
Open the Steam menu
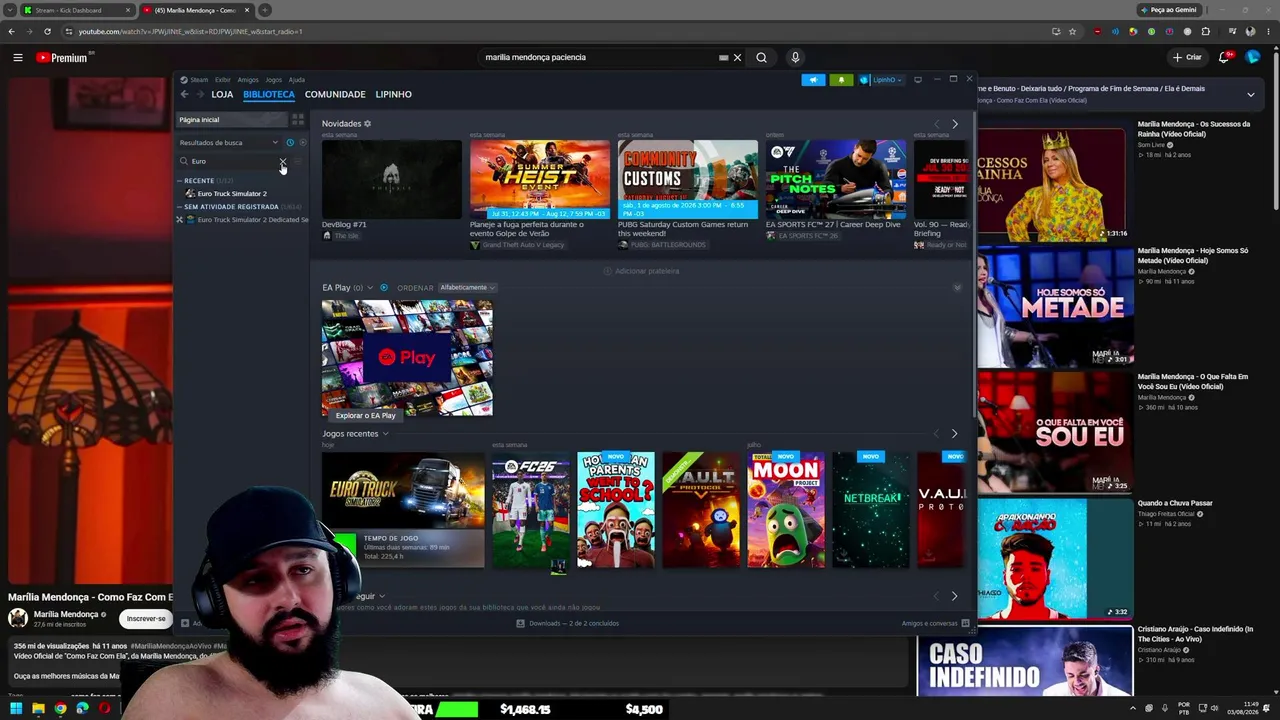199,80
